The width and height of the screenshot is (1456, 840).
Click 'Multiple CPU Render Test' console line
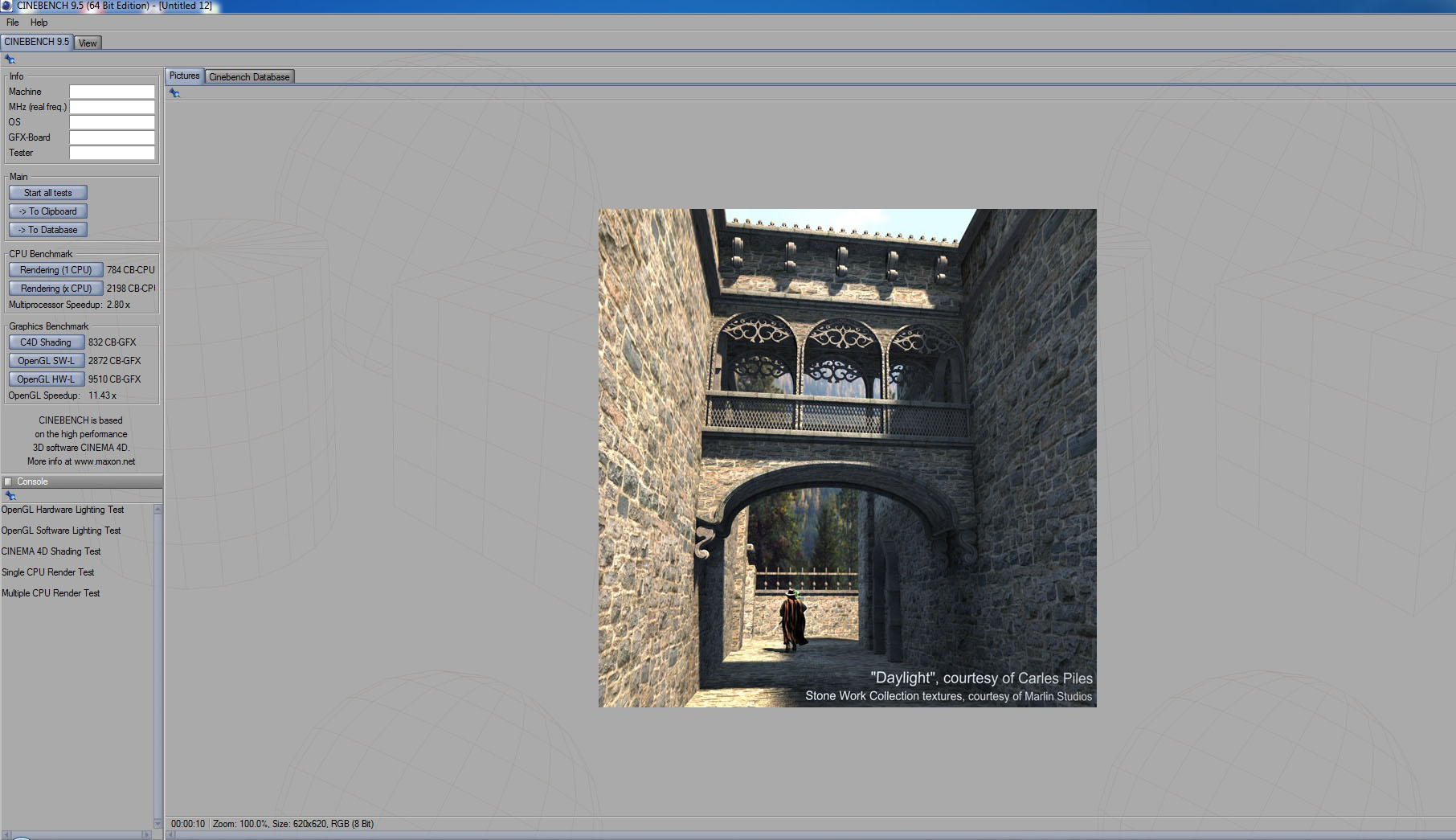pyautogui.click(x=51, y=593)
